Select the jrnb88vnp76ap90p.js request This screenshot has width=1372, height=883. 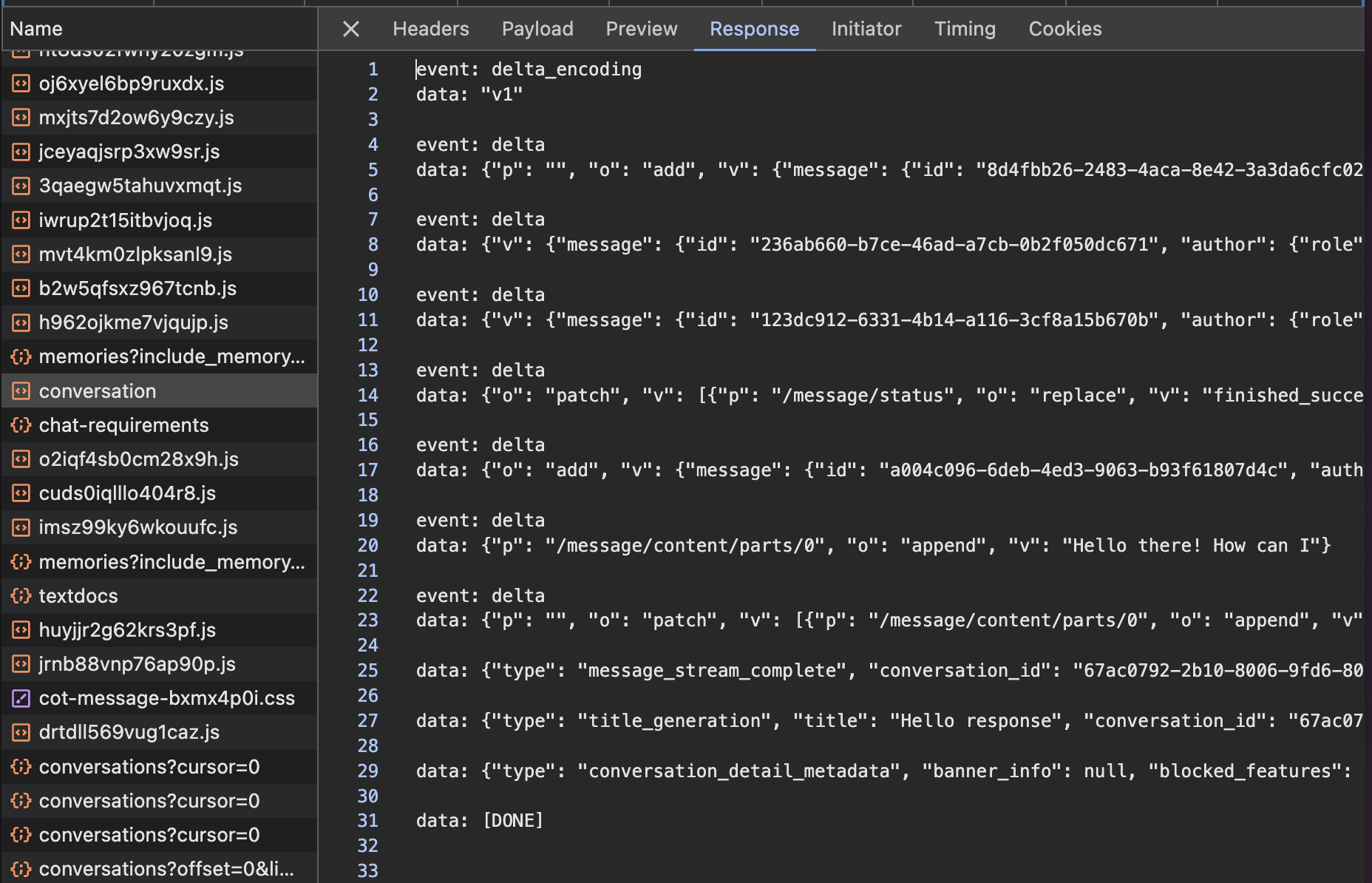(159, 664)
